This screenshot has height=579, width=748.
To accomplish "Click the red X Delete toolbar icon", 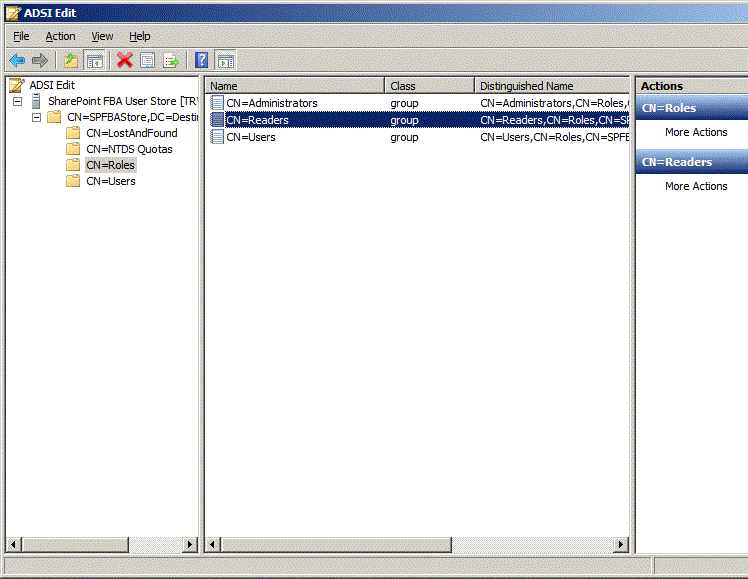I will coord(125,61).
